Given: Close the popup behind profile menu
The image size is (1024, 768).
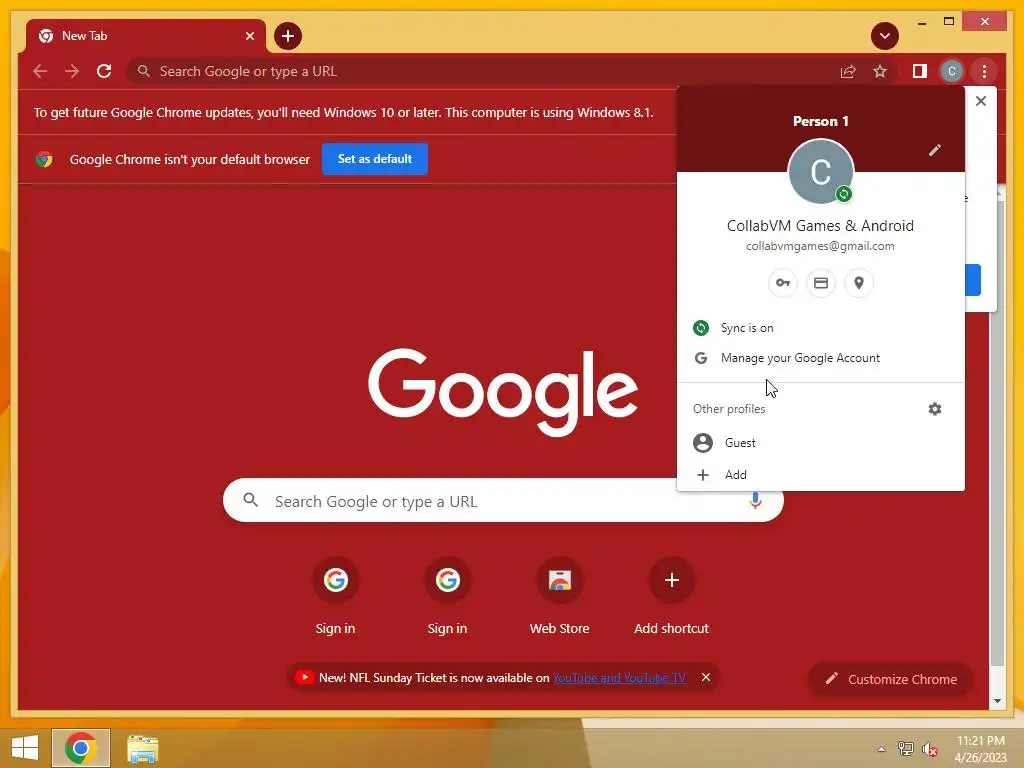Looking at the screenshot, I should [980, 101].
